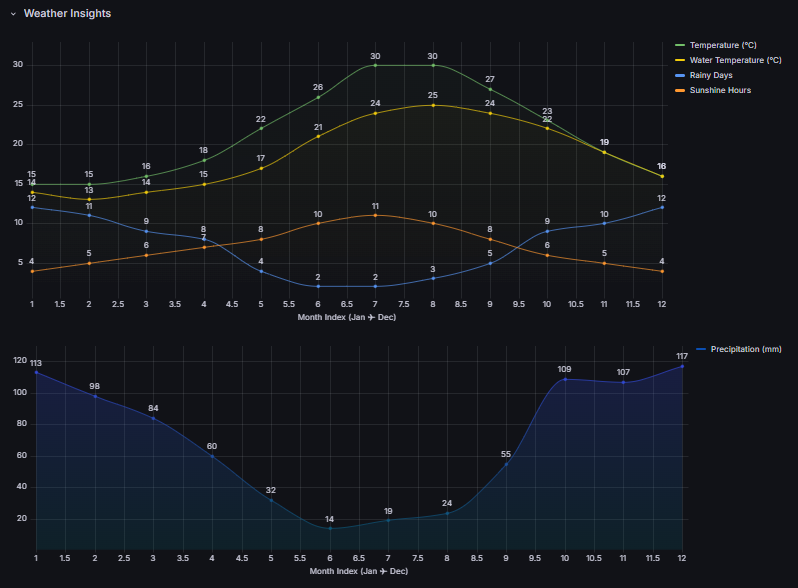Collapse the Weather Insights row chevron
Image resolution: width=798 pixels, height=588 pixels.
click(13, 14)
